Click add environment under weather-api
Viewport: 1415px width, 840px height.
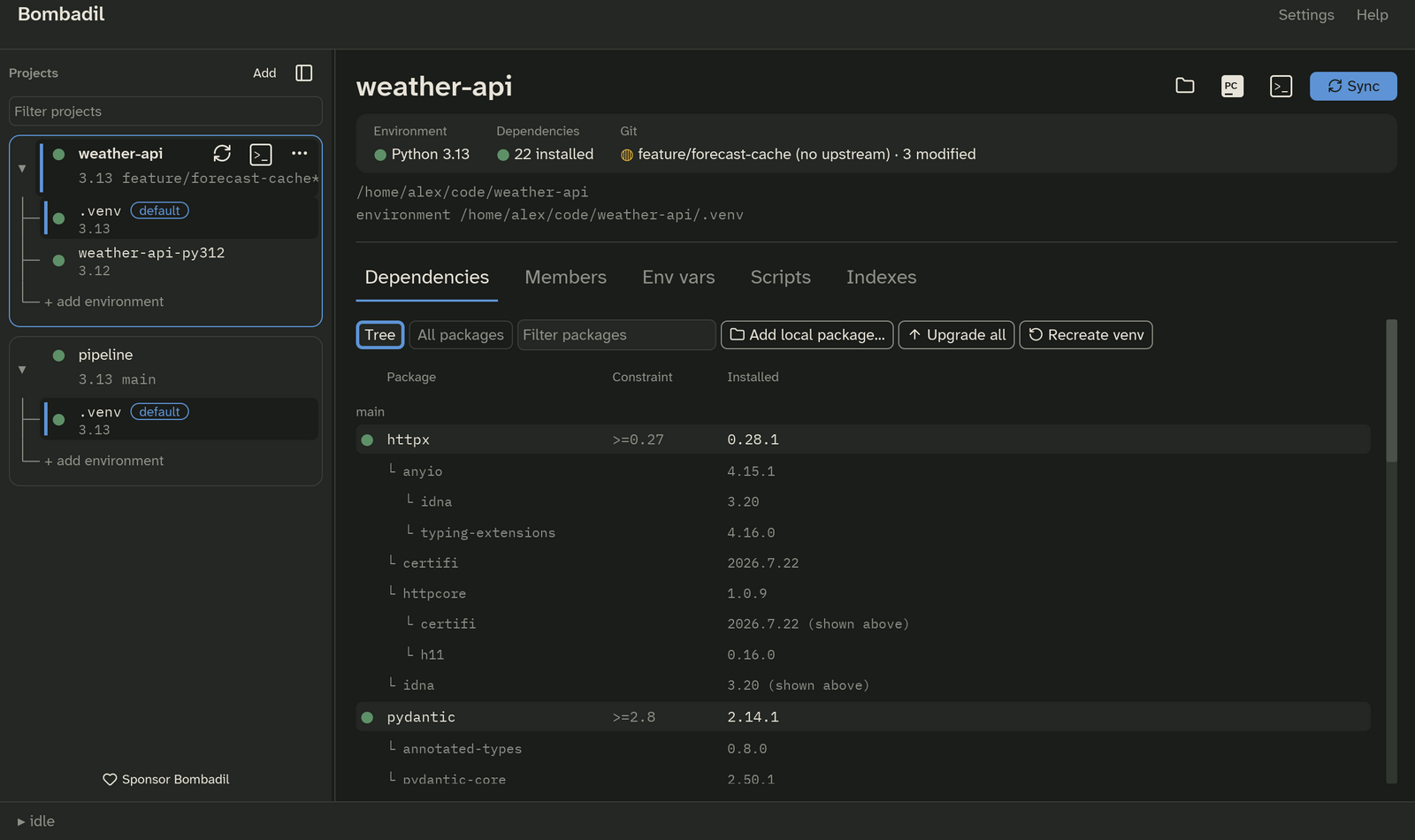[x=104, y=302]
